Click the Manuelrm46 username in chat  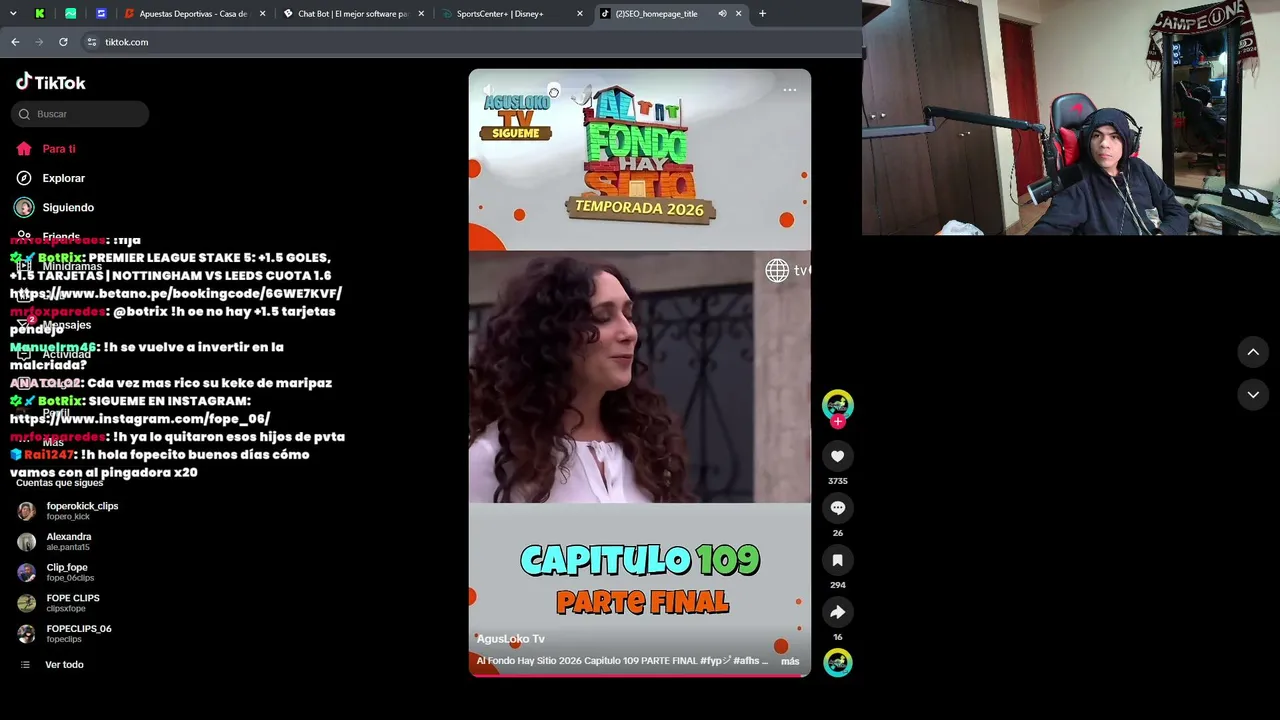tap(53, 347)
